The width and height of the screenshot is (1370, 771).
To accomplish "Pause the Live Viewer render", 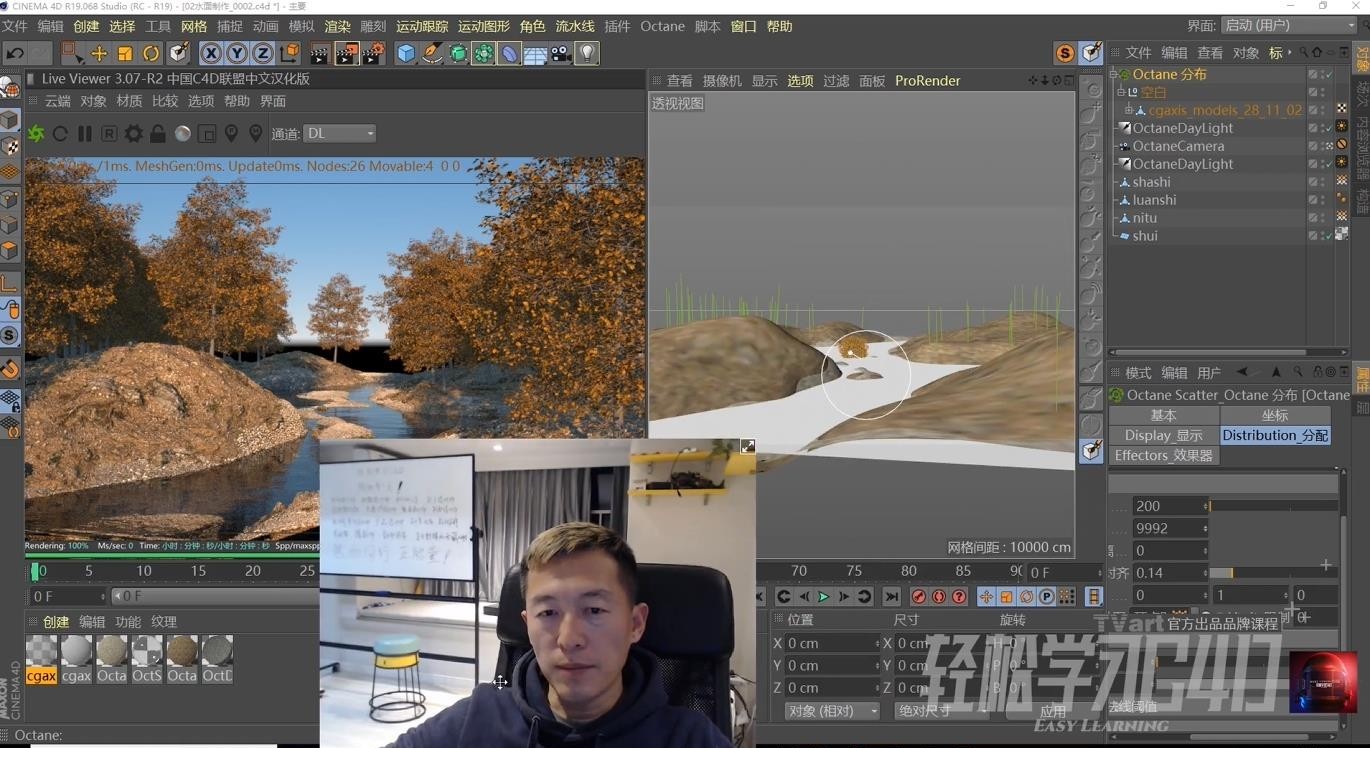I will (85, 133).
